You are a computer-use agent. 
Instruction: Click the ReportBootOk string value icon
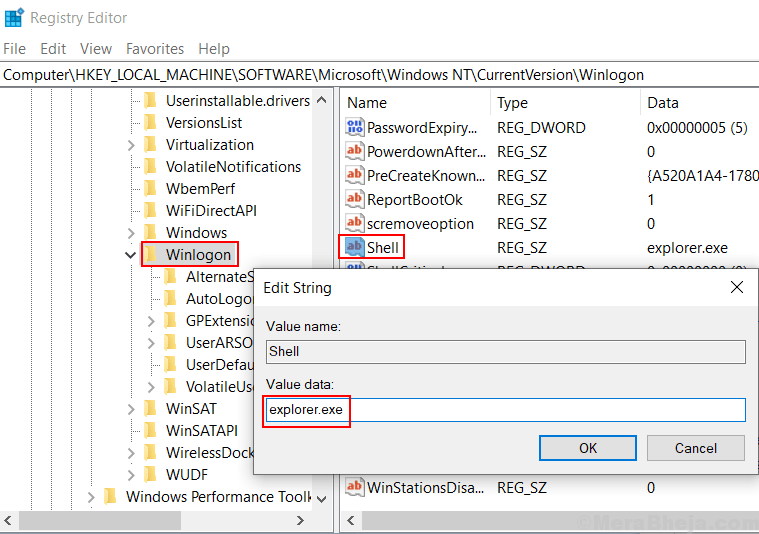point(354,199)
